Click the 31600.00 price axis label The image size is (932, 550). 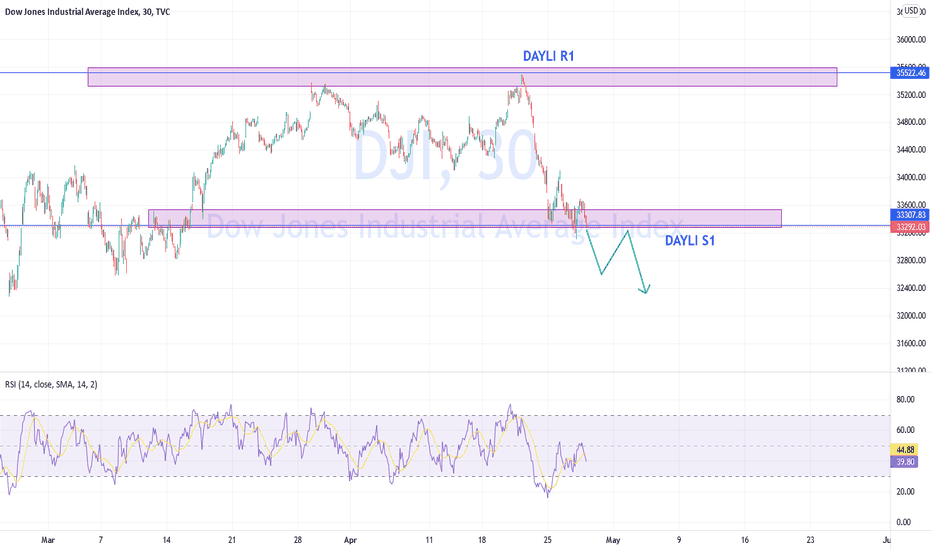pyautogui.click(x=911, y=343)
